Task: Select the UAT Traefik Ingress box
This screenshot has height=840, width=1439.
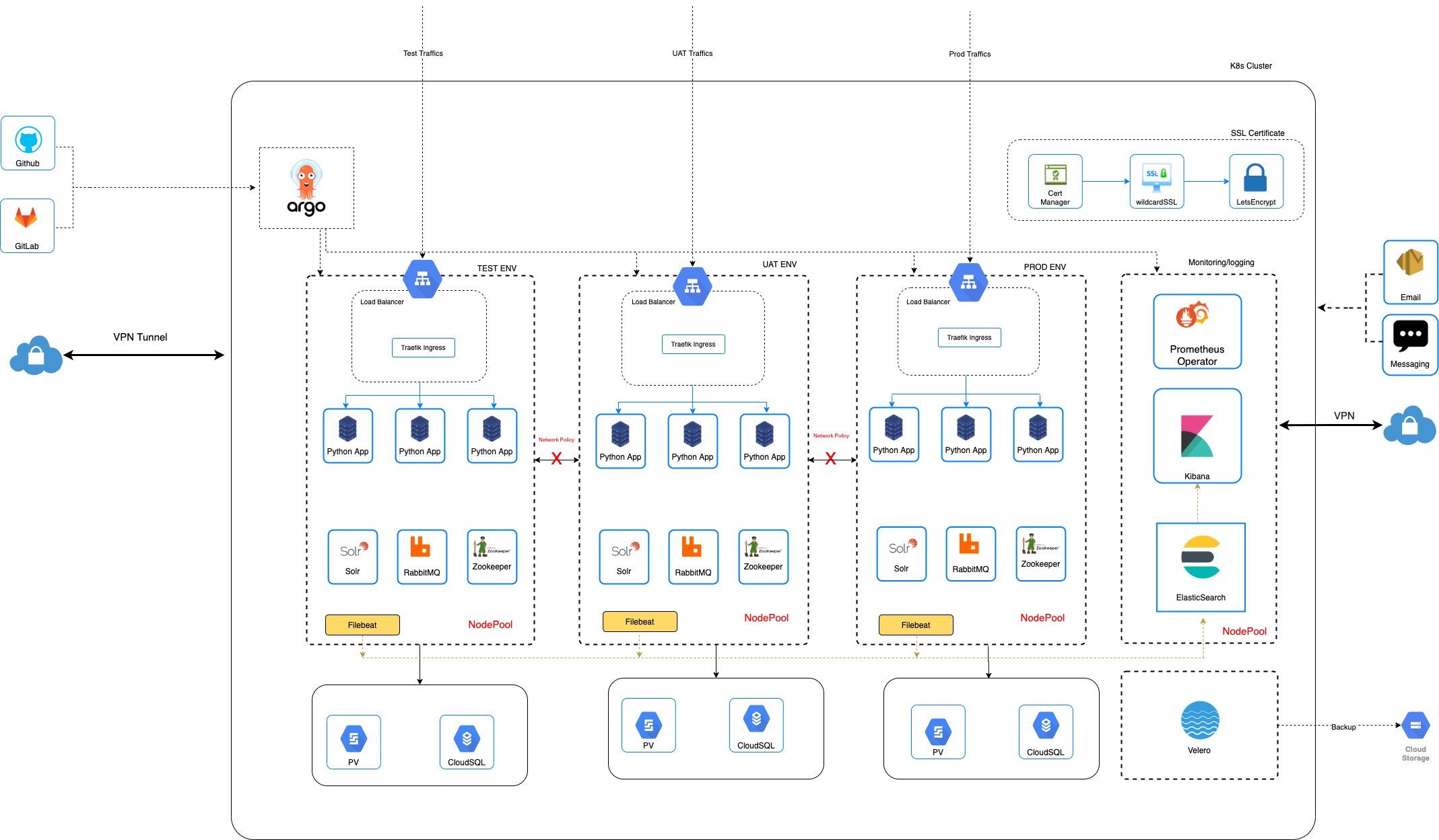Action: [693, 344]
